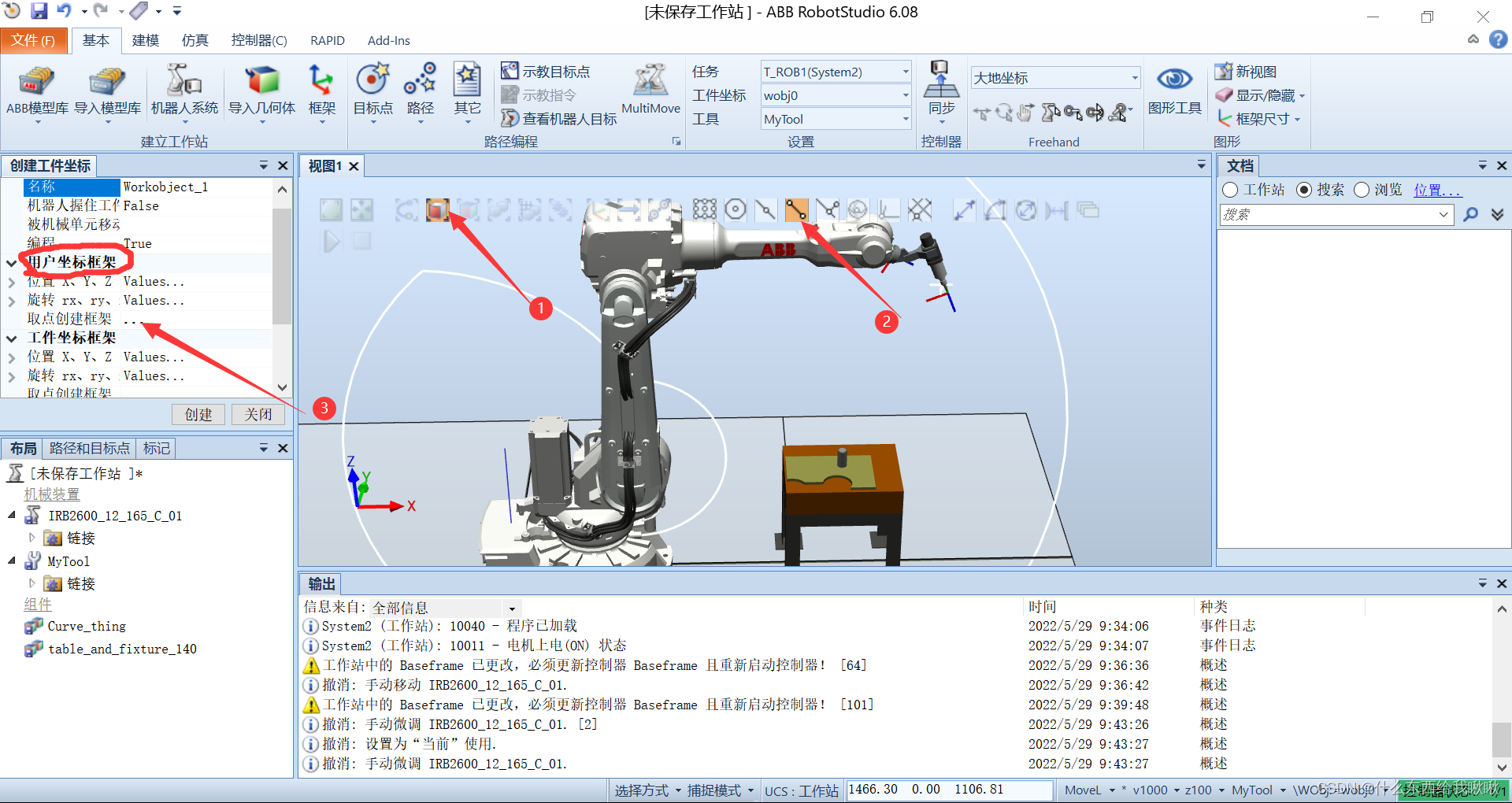Open the 捕捉模式 dropdown in status bar
Viewport: 1512px width, 803px height.
click(720, 790)
